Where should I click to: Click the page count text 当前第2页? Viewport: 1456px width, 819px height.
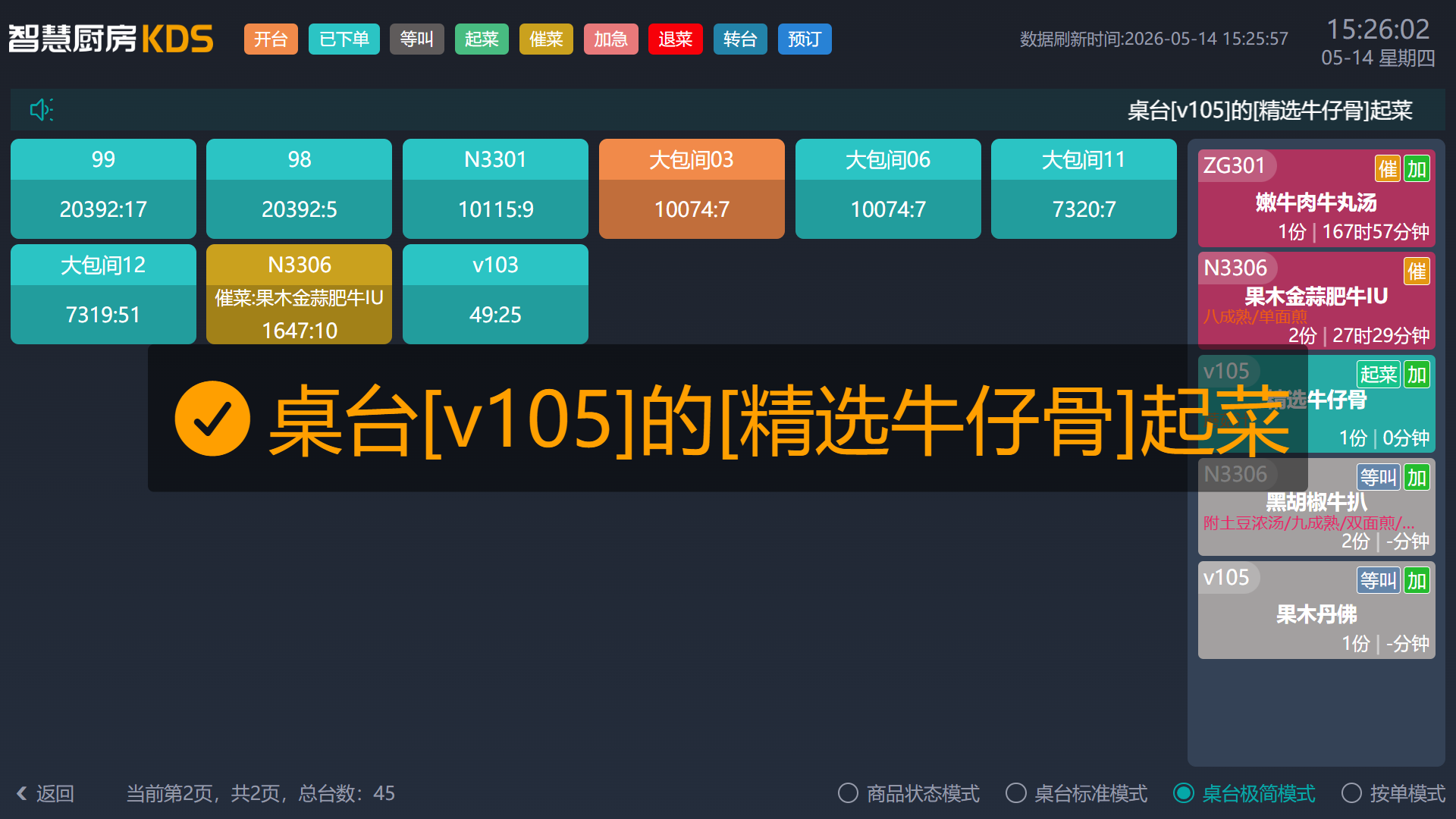coord(260,793)
